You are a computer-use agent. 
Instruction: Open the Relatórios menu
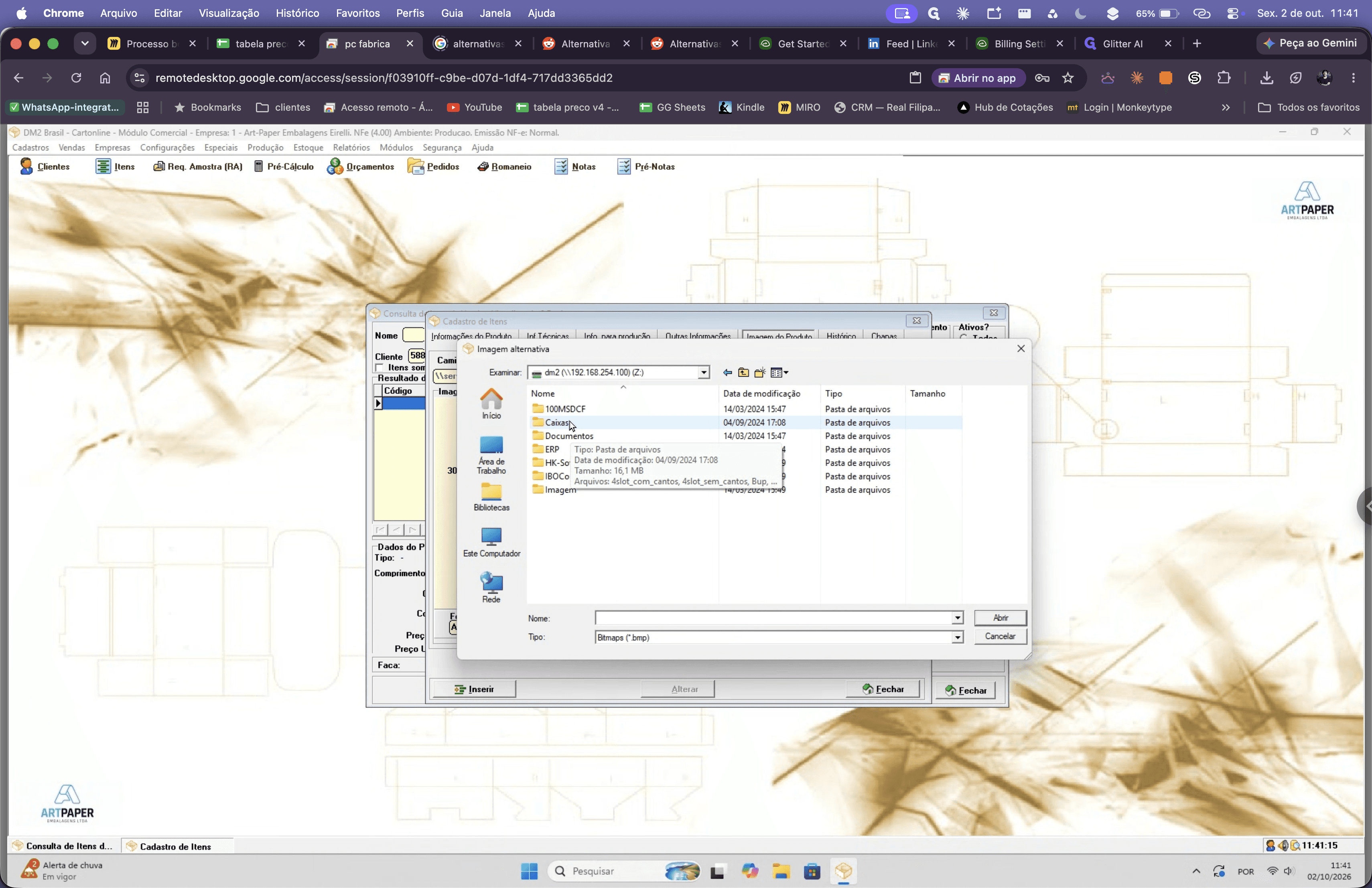pos(351,148)
